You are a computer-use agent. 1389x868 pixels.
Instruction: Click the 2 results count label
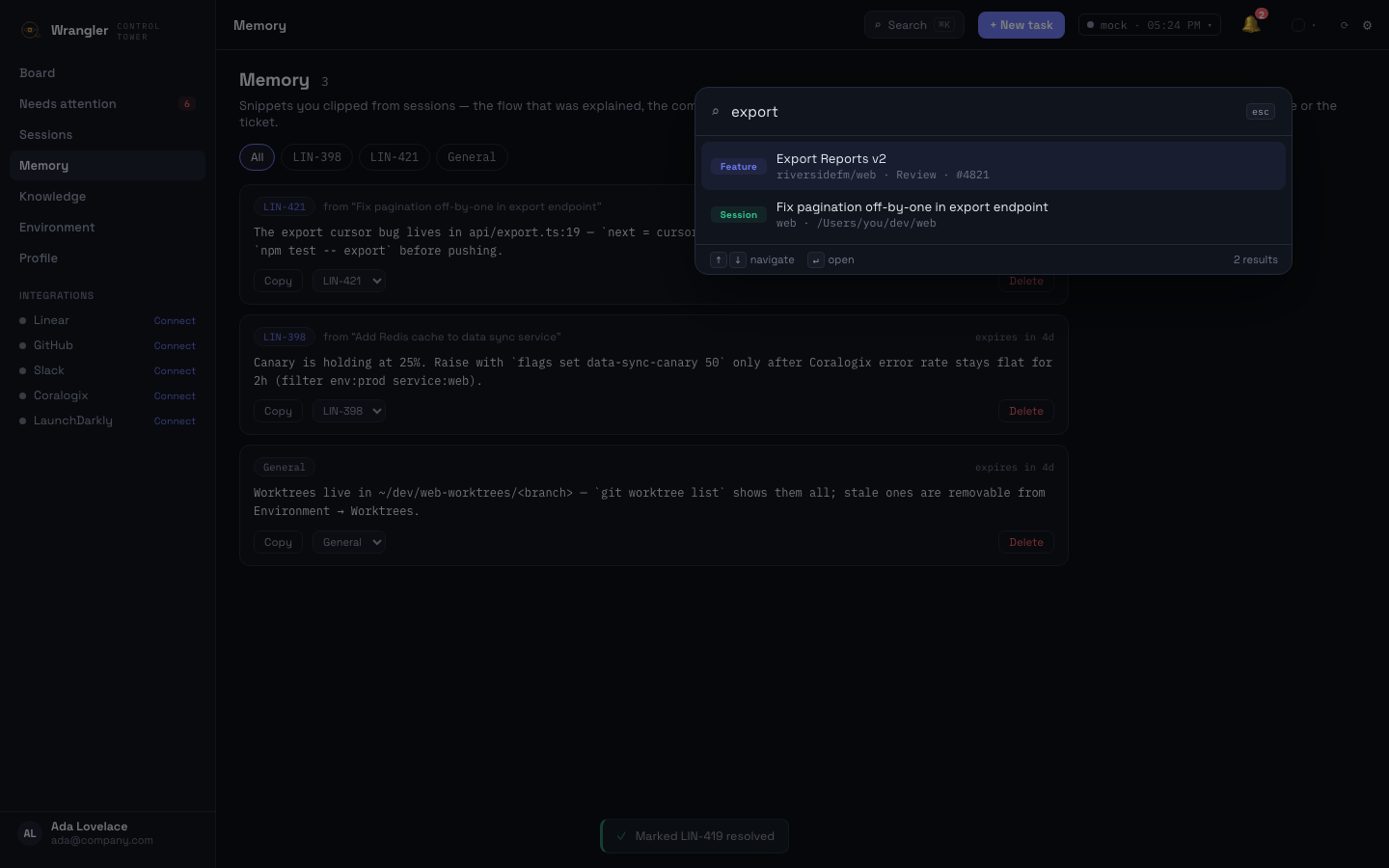(x=1256, y=259)
